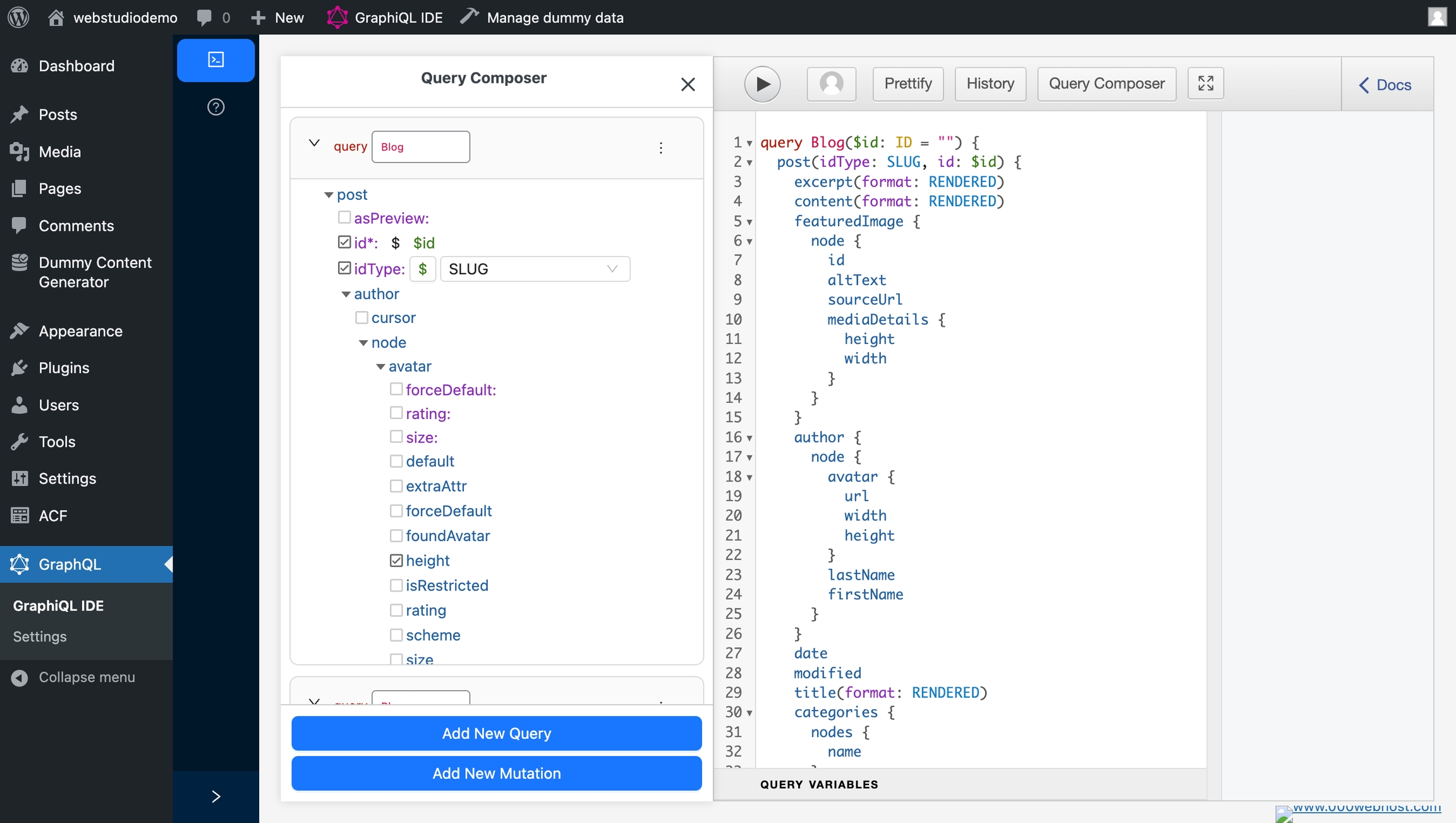Click the Blog query name input field
1456x823 pixels.
420,146
